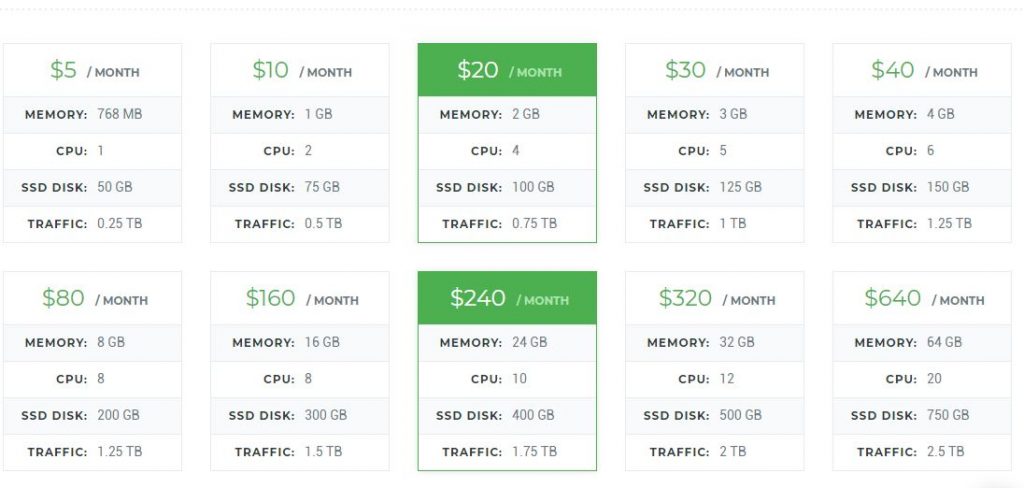Select the 150 GB SSD disk row
This screenshot has height=488, width=1024.
pyautogui.click(x=922, y=187)
